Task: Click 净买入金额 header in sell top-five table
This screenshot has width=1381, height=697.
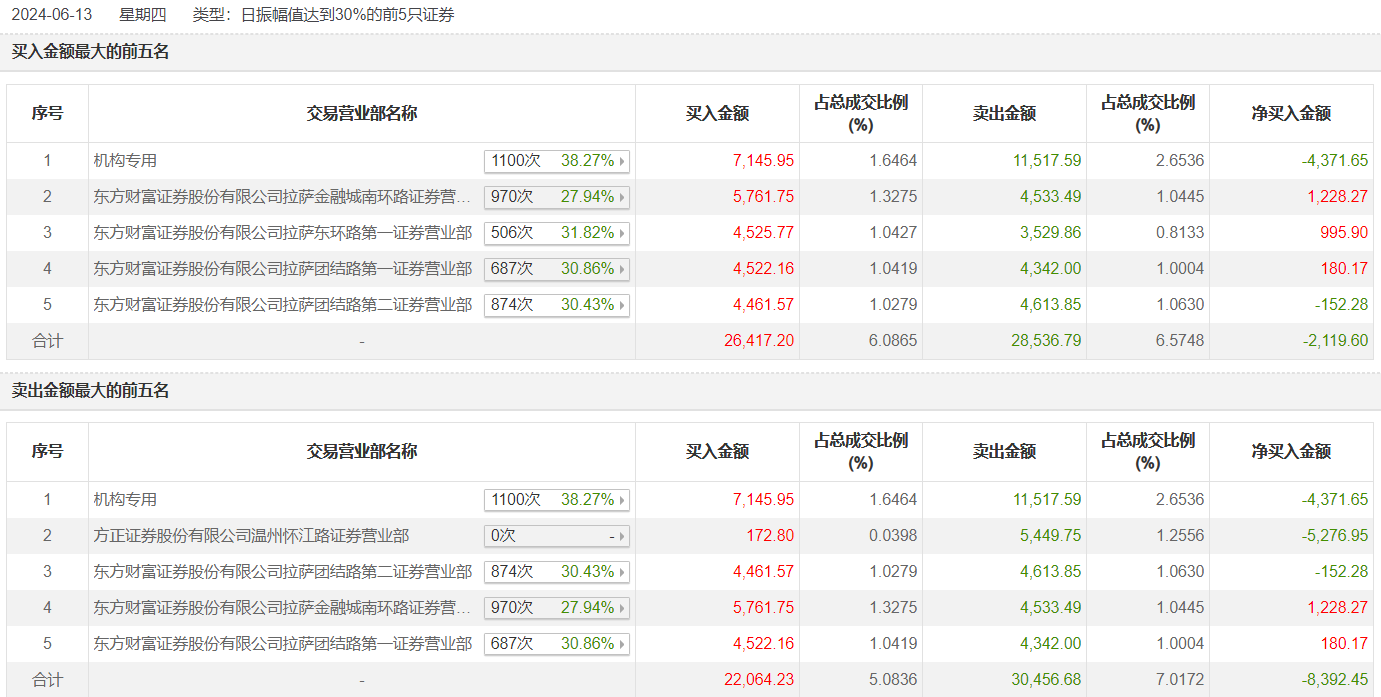Action: coord(1291,452)
